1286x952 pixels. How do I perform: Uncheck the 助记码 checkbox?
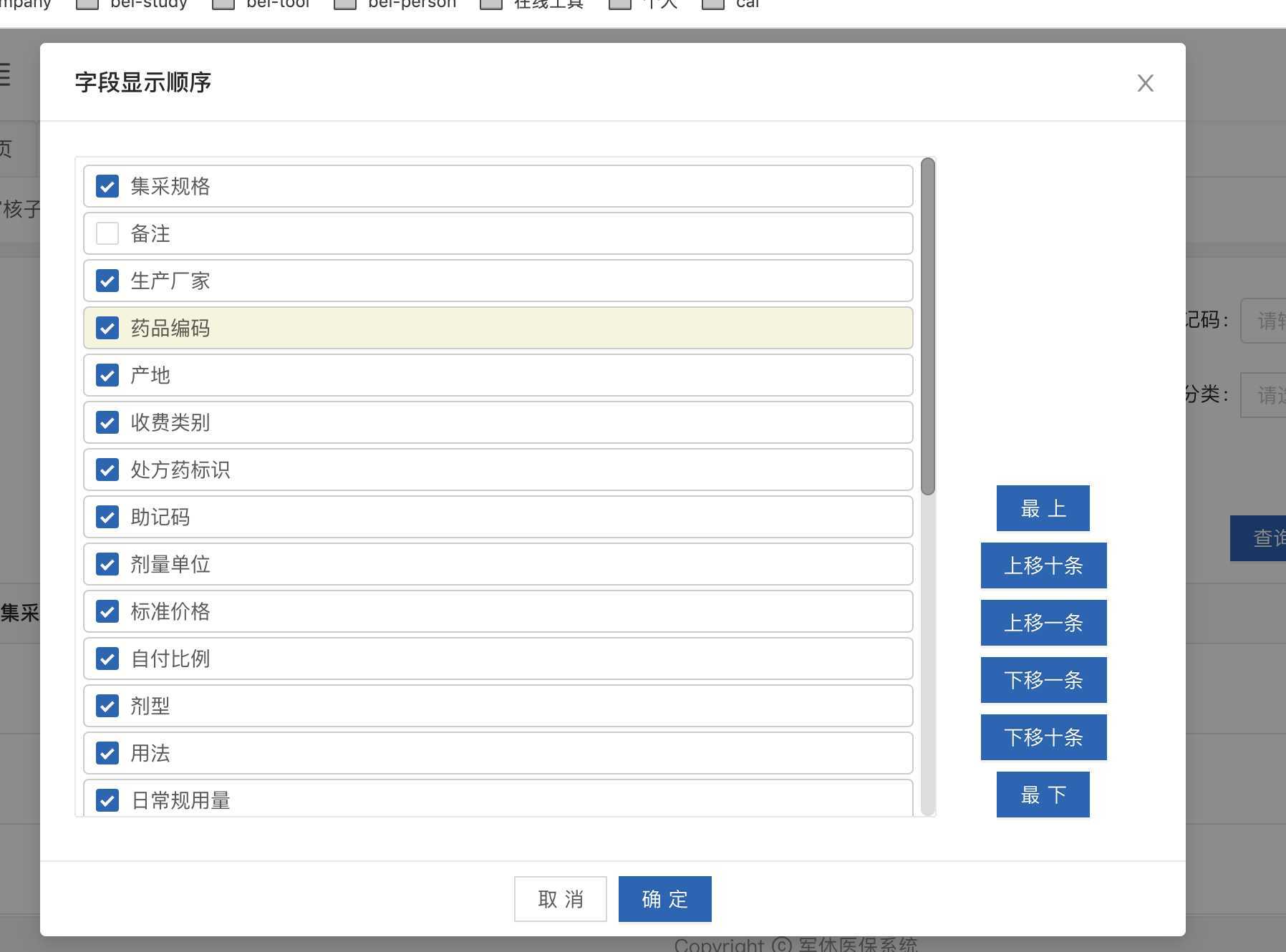[x=107, y=517]
